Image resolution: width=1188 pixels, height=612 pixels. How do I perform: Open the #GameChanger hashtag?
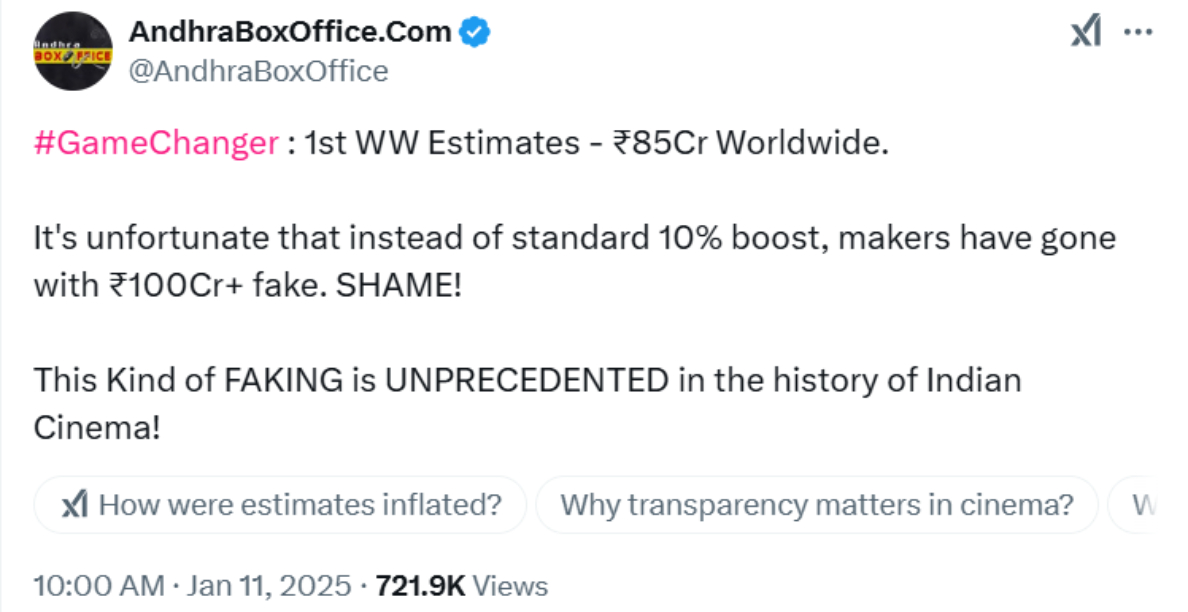157,143
